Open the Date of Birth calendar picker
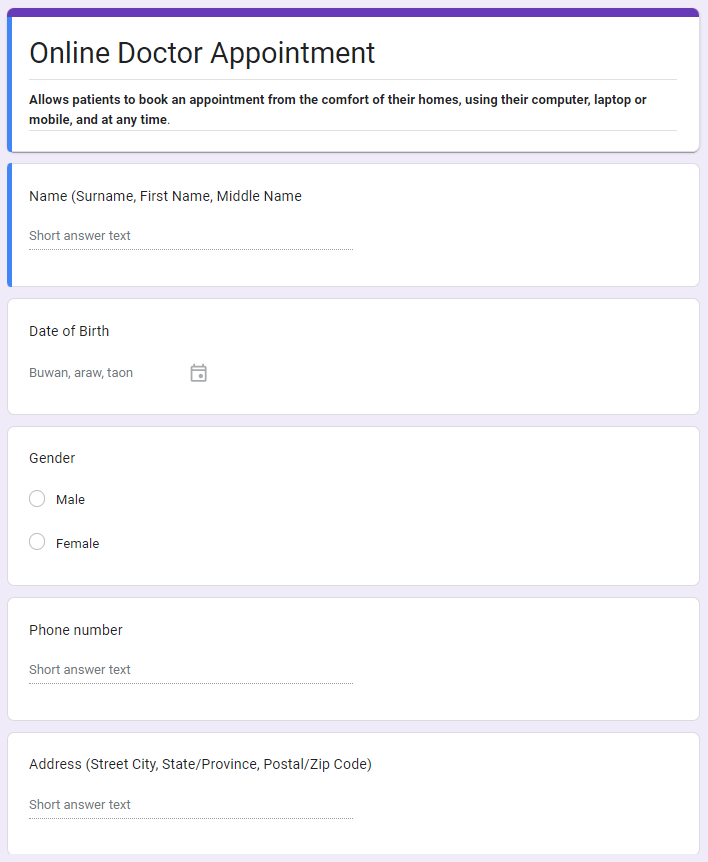 click(x=198, y=373)
